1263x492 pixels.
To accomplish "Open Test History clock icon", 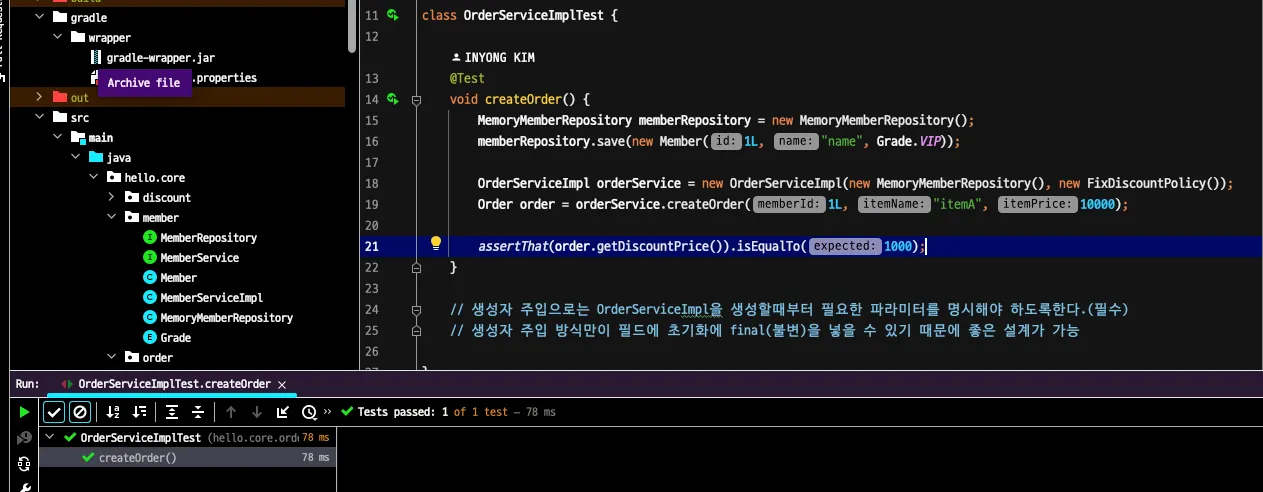I will 309,412.
